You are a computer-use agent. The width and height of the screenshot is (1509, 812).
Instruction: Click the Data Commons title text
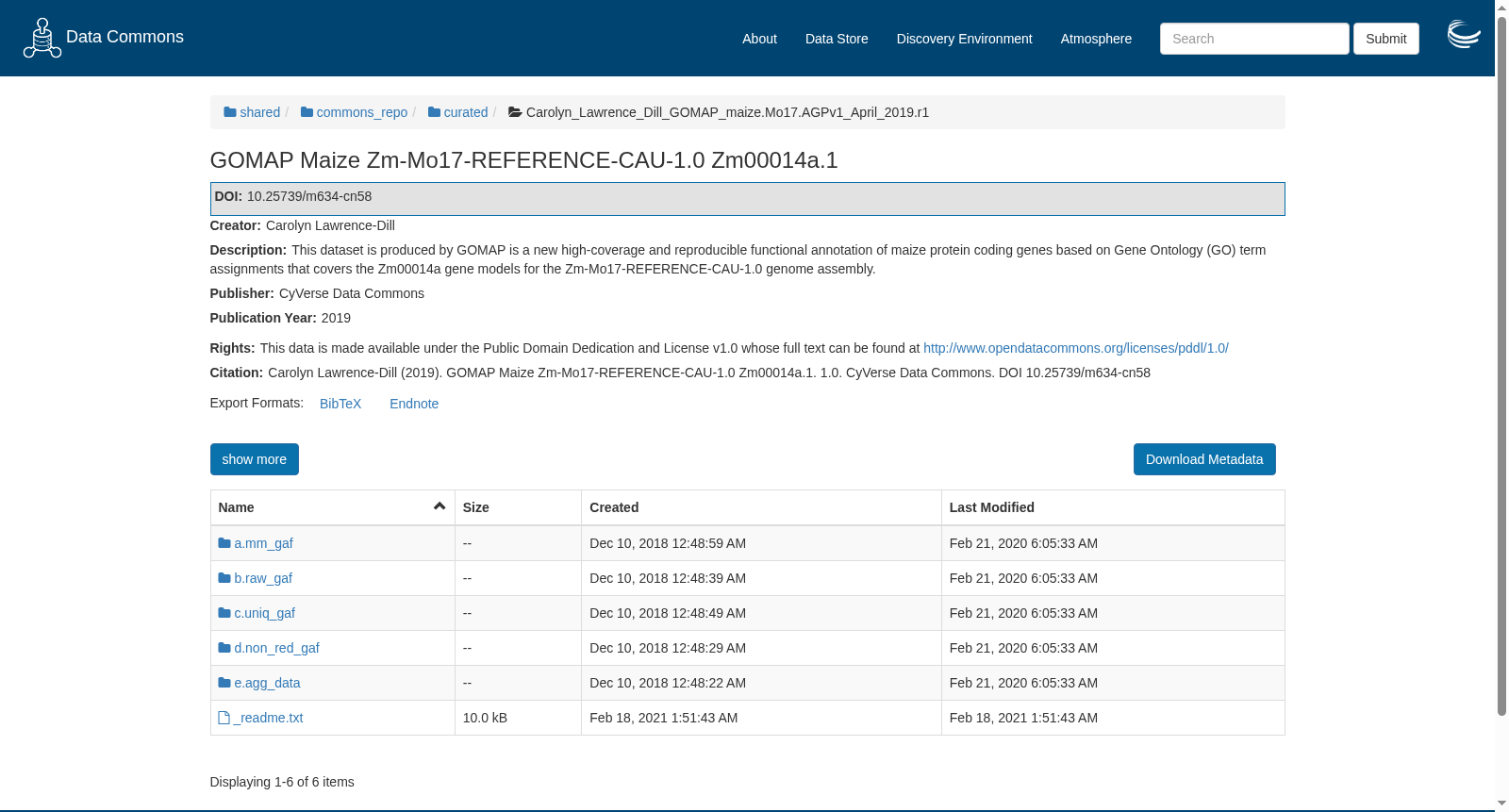[x=124, y=37]
